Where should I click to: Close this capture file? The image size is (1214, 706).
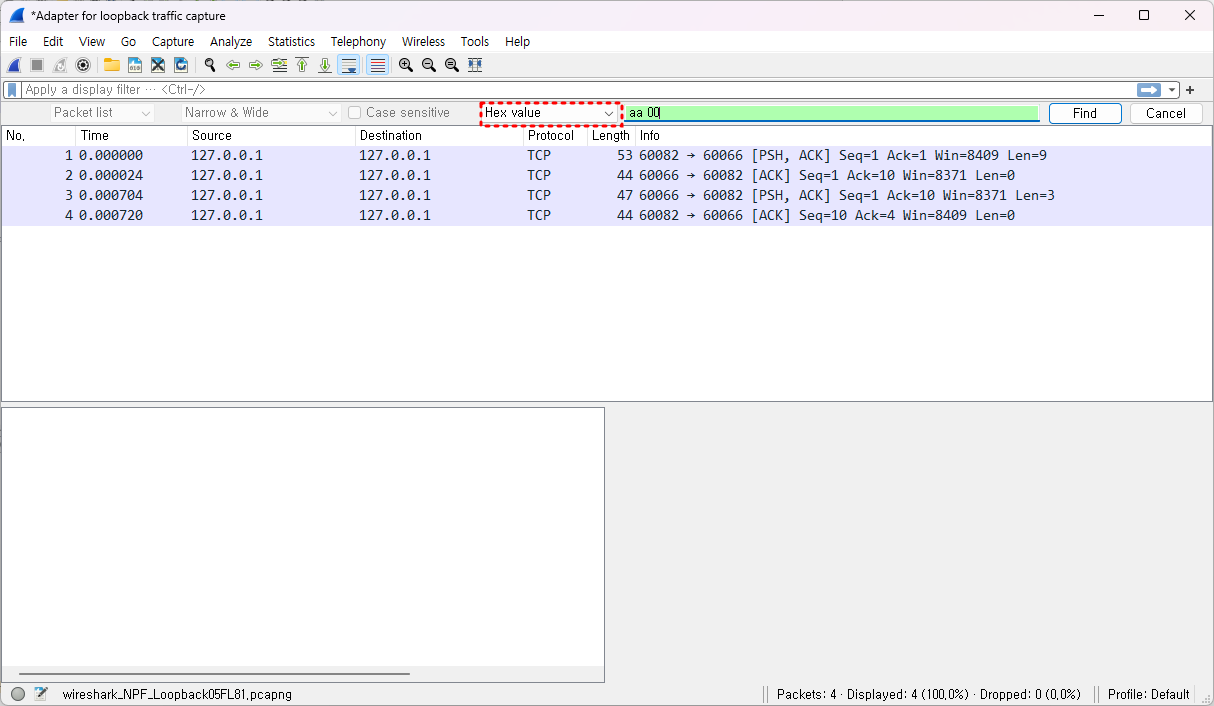point(158,65)
